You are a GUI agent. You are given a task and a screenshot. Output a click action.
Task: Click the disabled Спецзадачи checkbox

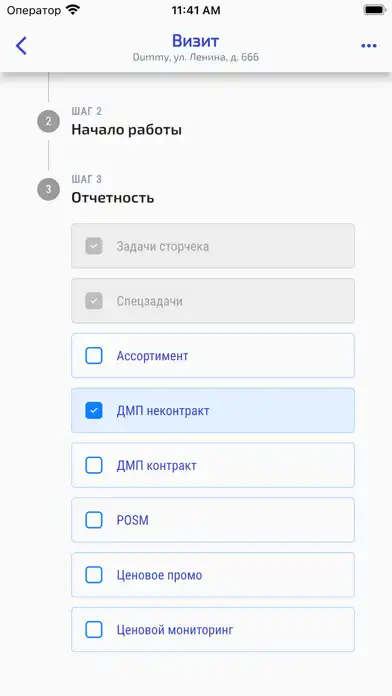(x=94, y=301)
